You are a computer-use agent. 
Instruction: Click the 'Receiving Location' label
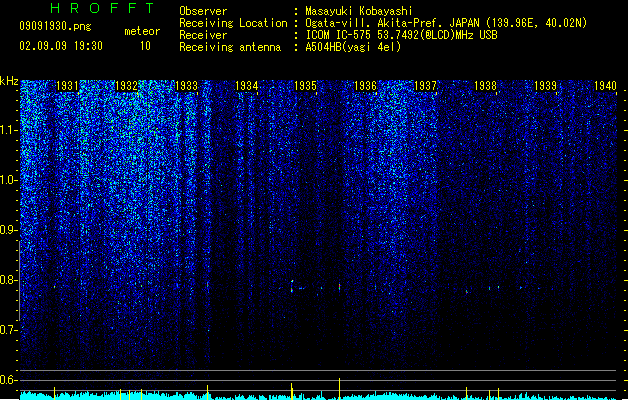[233, 23]
